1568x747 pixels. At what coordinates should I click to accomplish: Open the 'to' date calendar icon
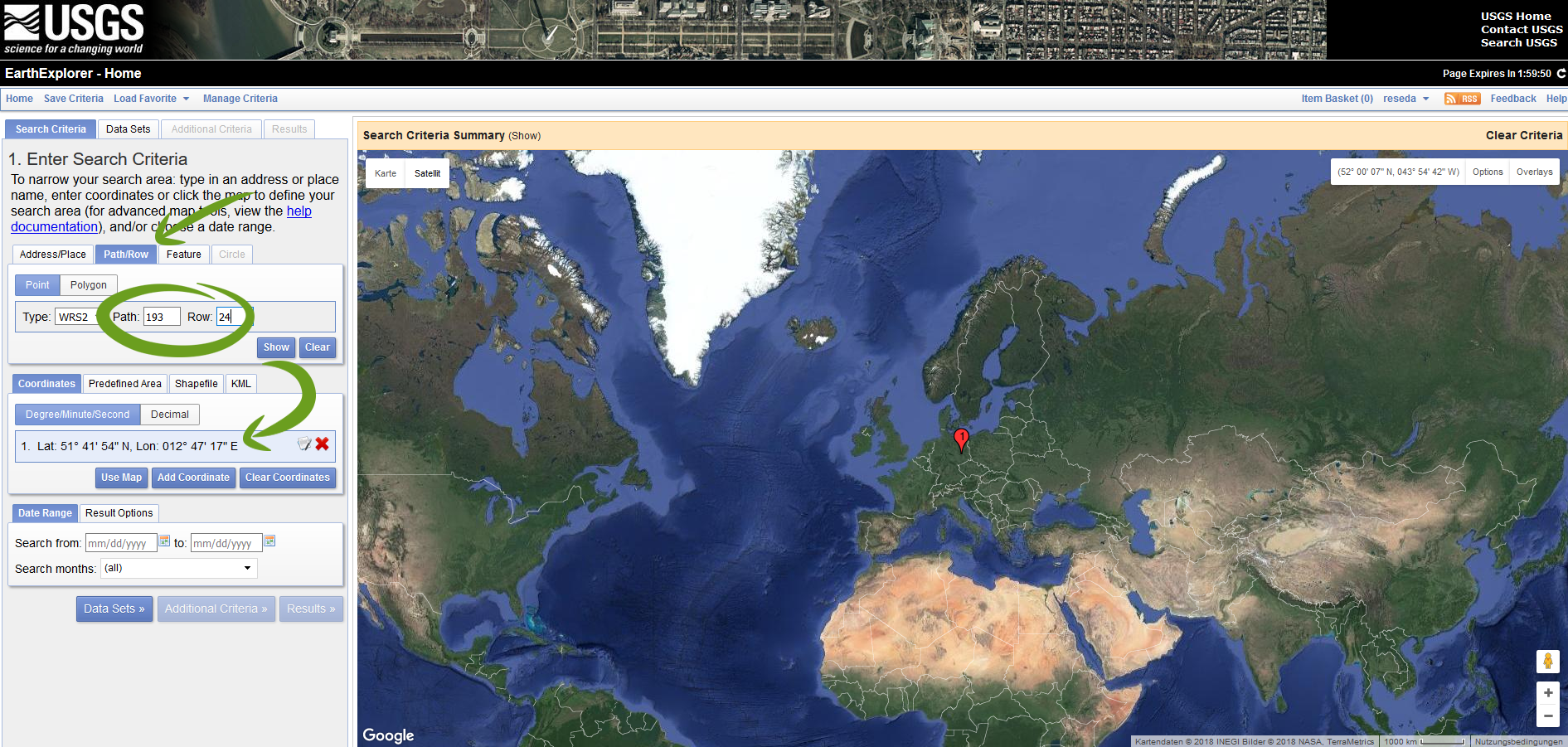269,541
